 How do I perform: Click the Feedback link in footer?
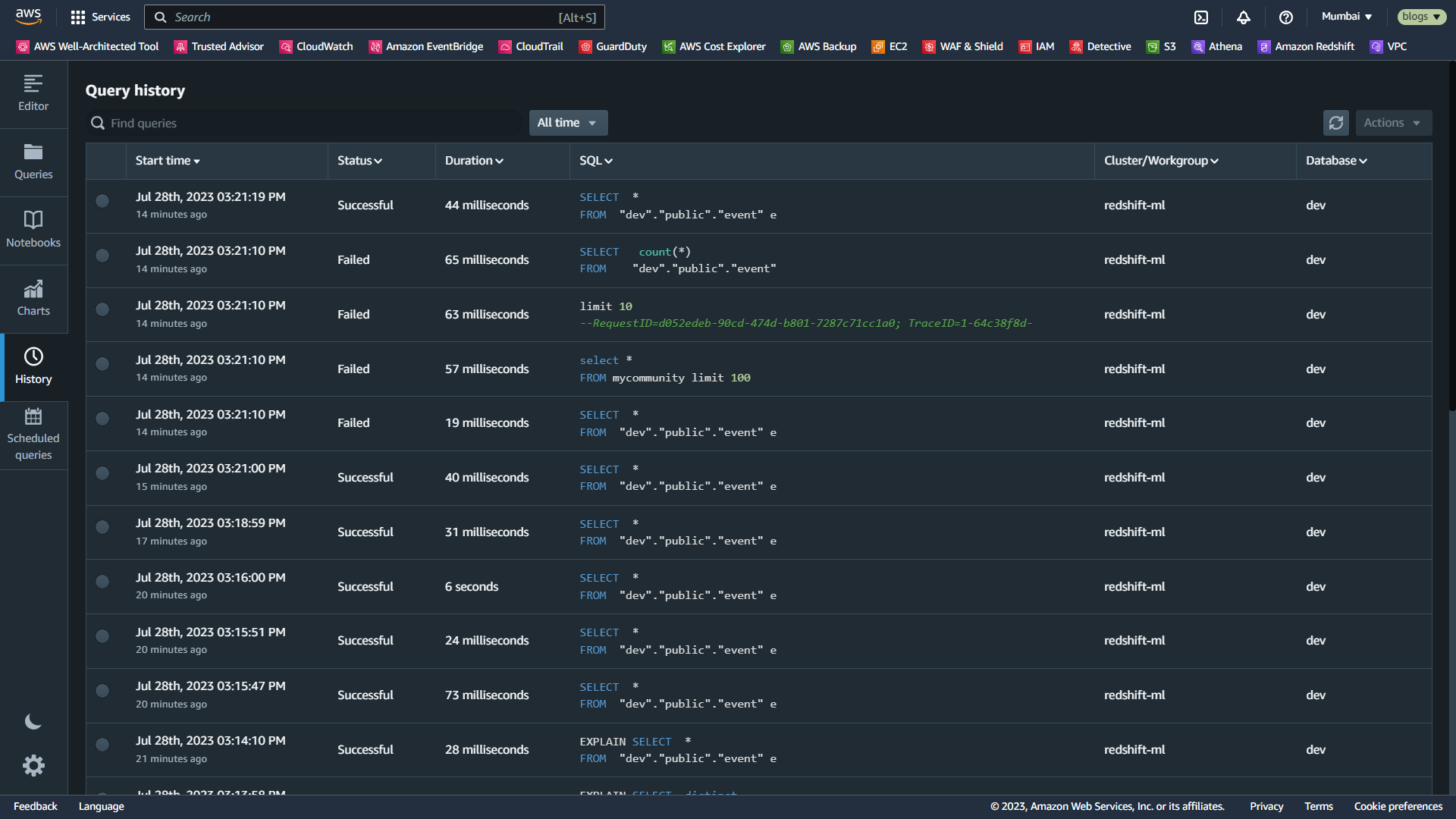(35, 806)
